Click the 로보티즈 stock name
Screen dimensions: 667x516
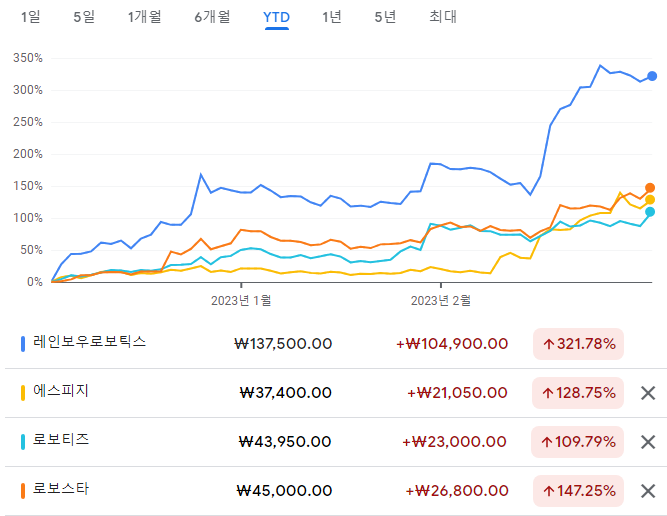[x=61, y=439]
